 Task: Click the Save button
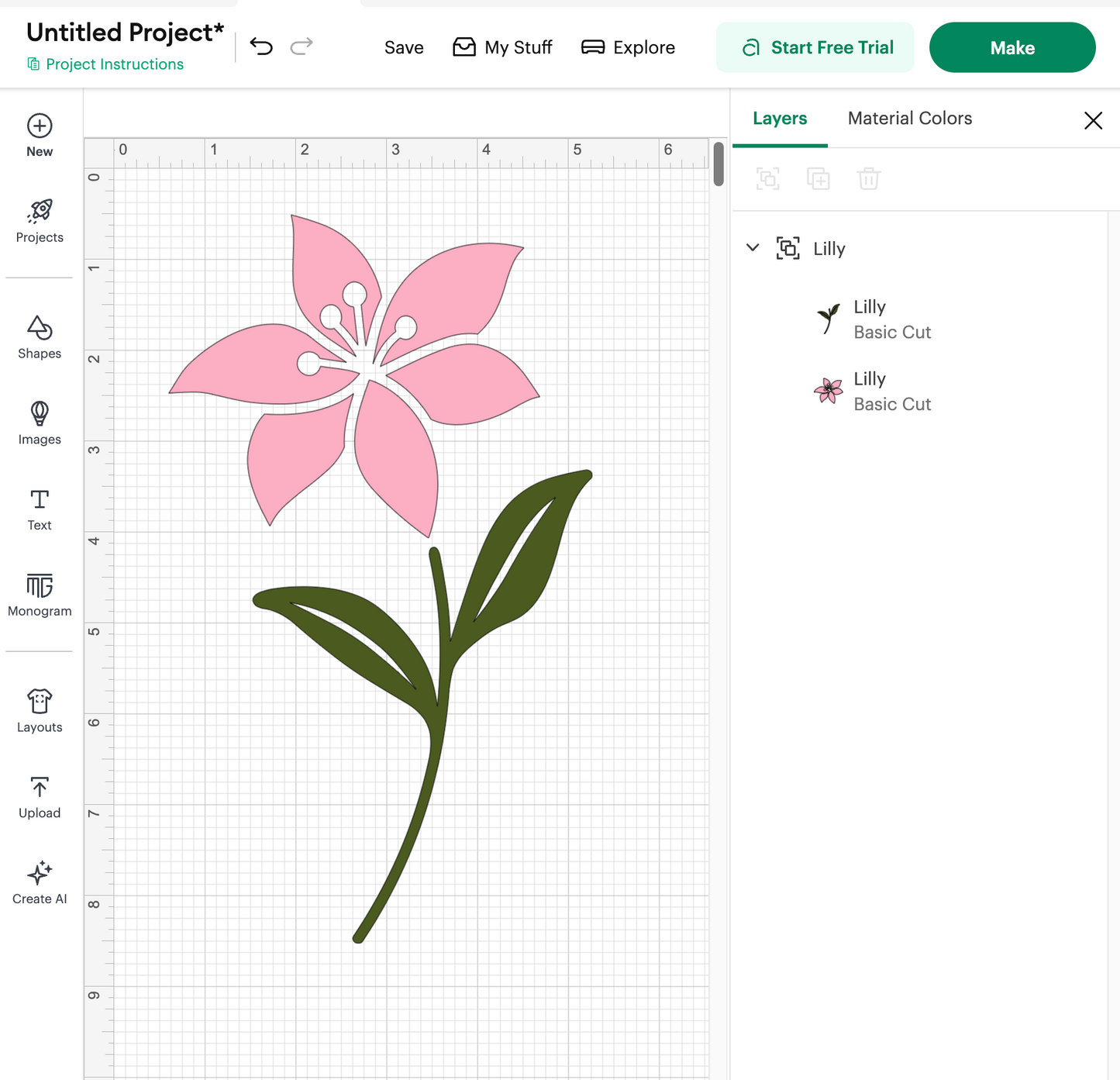click(404, 47)
